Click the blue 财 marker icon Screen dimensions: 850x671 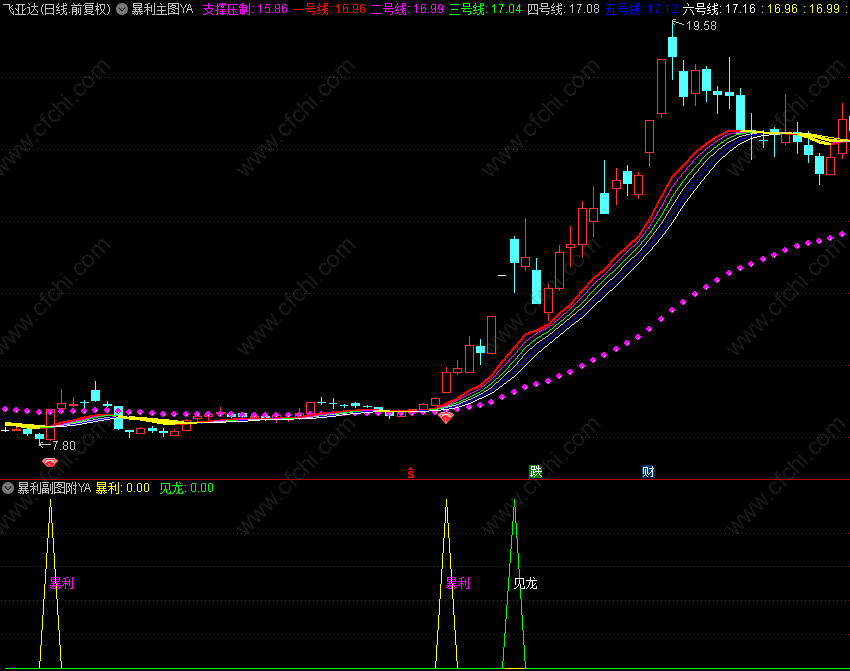click(x=648, y=472)
